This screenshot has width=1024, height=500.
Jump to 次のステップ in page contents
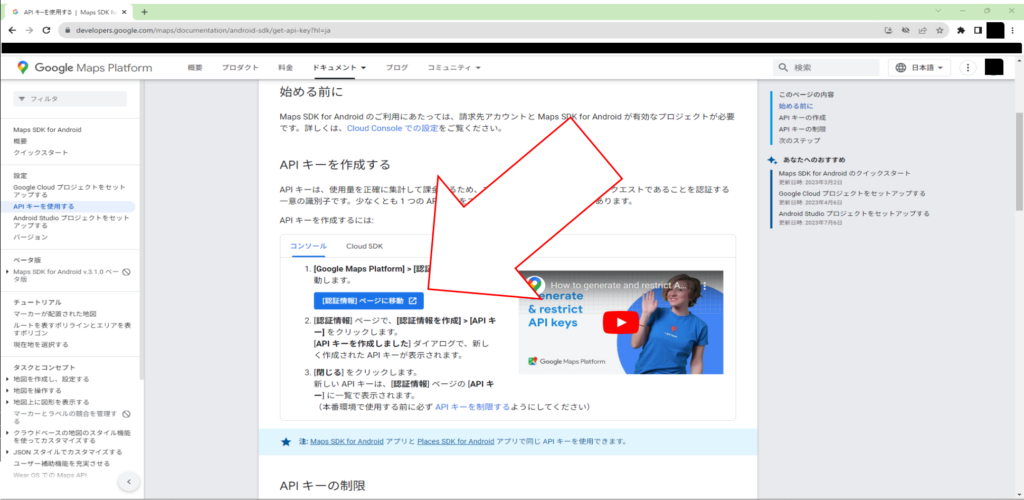click(799, 141)
